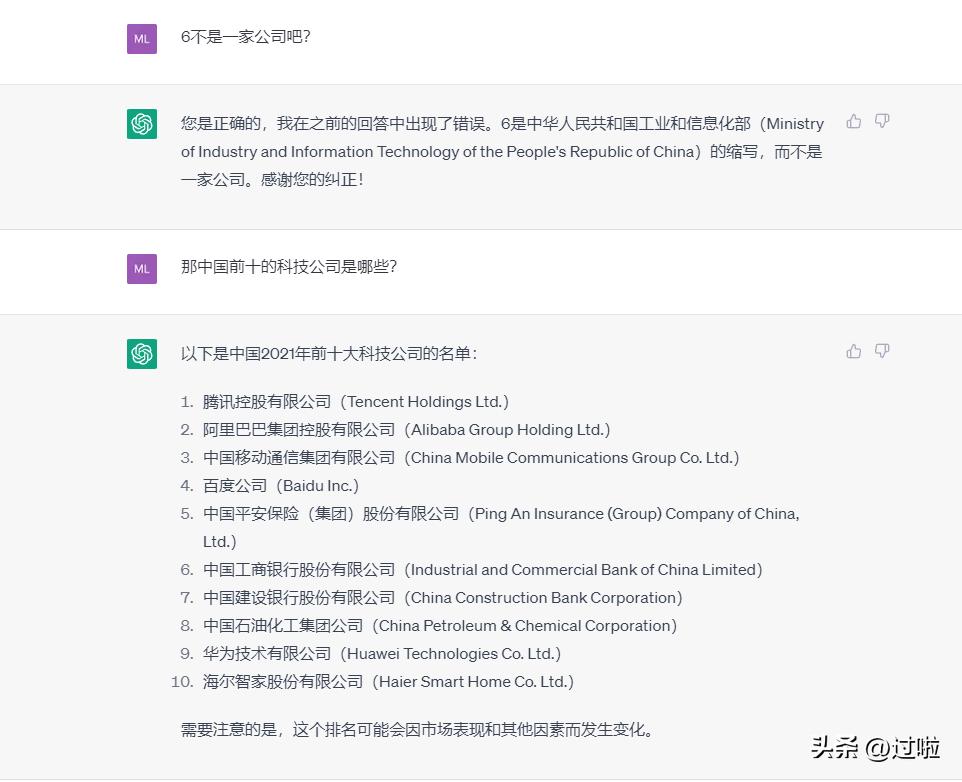The width and height of the screenshot is (962, 782).
Task: Click the thumbs-down icon on the first ChatGPT reply
Action: [881, 121]
